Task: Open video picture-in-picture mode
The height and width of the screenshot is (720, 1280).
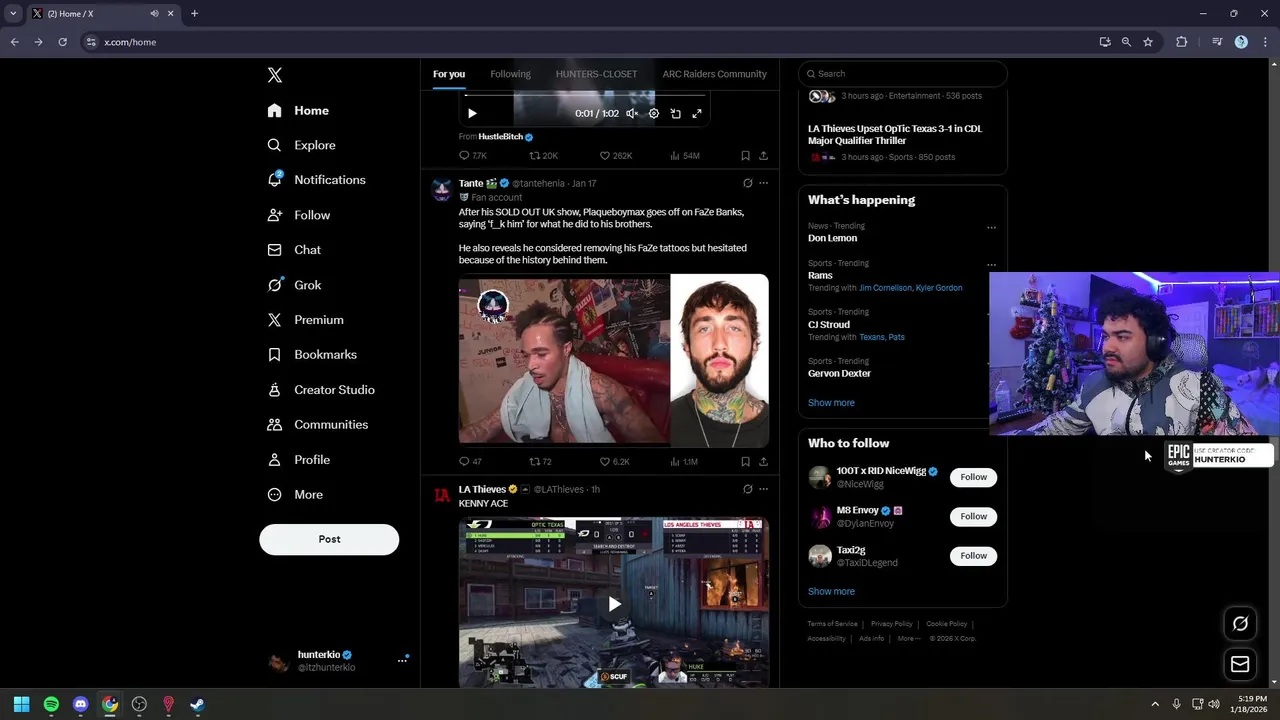Action: (x=675, y=114)
